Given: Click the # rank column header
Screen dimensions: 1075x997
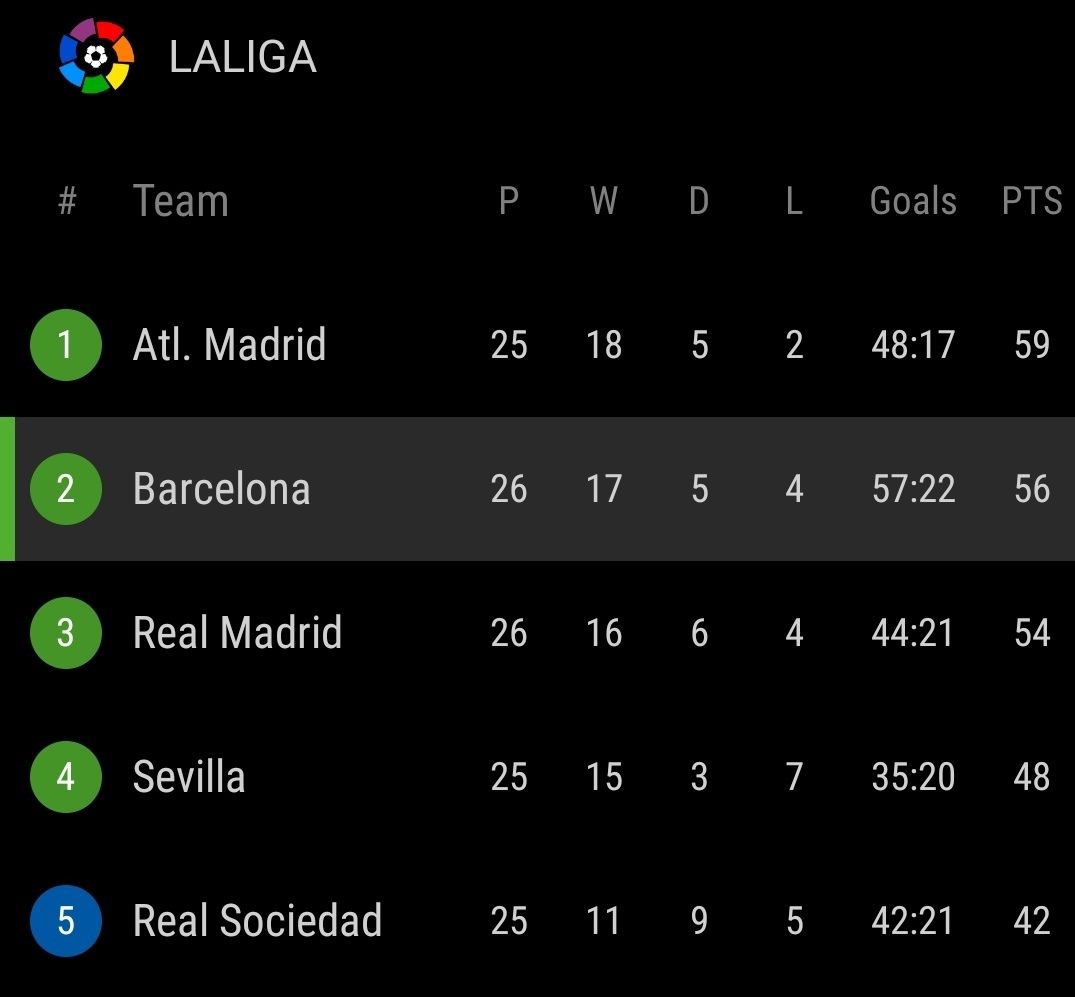Looking at the screenshot, I should point(67,201).
